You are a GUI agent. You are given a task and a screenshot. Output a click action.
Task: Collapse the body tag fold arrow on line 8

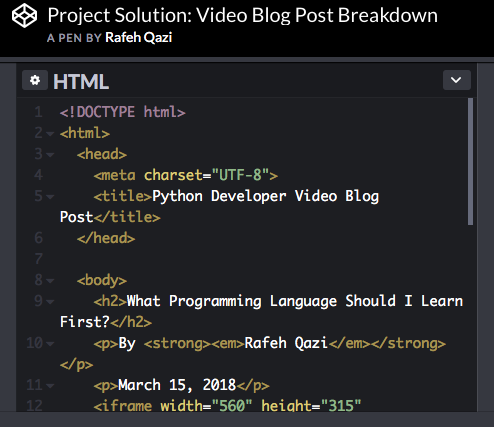[50, 281]
